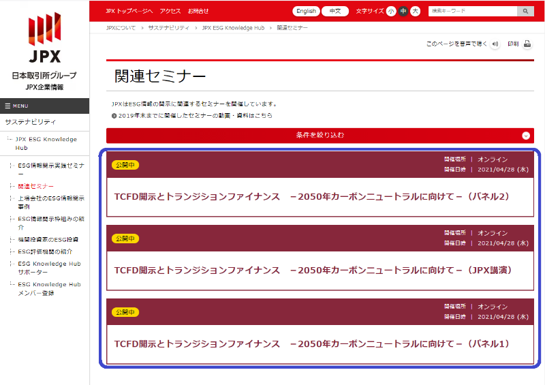Open ESG情報開示枠組みの紹介 sidebar item

(x=51, y=223)
